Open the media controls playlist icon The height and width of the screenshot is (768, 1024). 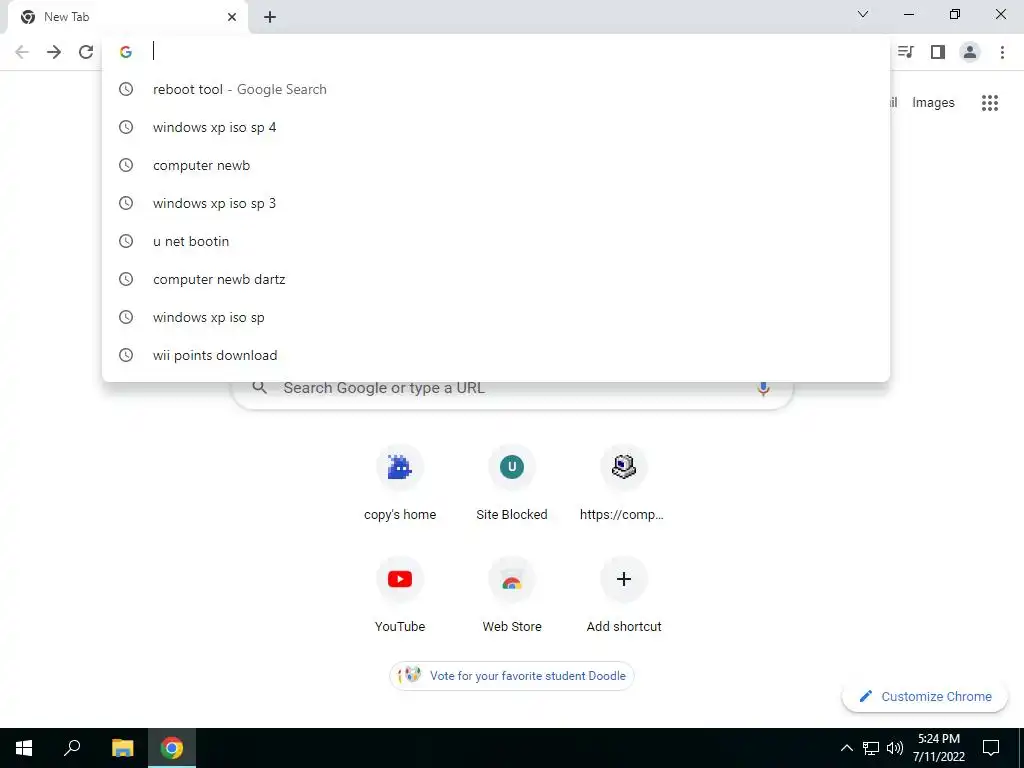click(x=906, y=52)
